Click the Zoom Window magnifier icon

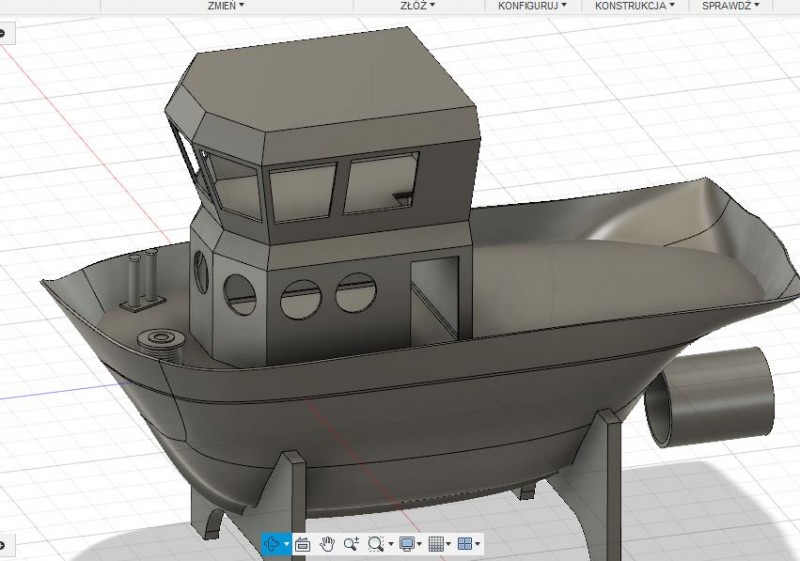click(376, 544)
